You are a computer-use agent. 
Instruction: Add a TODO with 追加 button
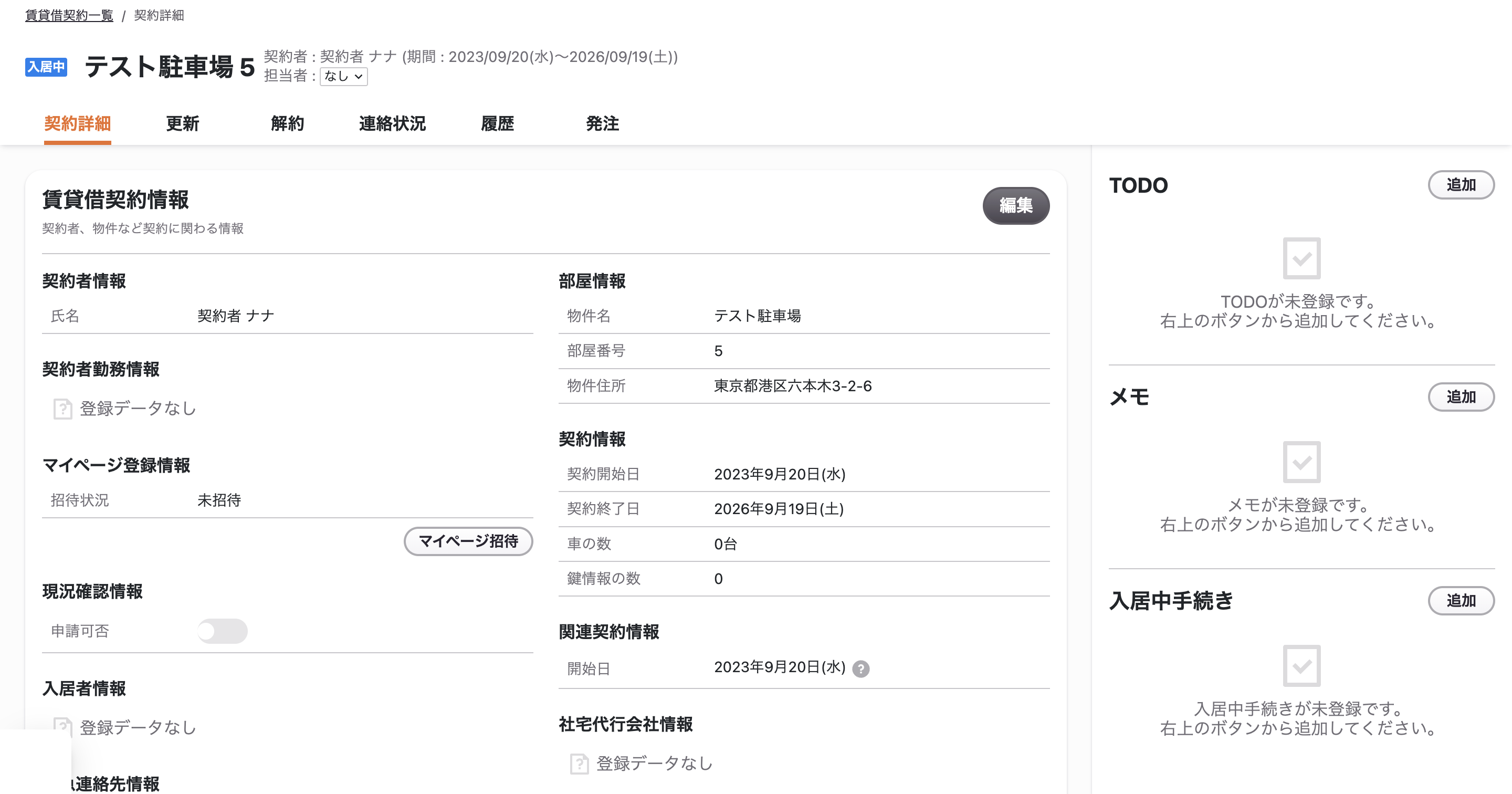1461,185
